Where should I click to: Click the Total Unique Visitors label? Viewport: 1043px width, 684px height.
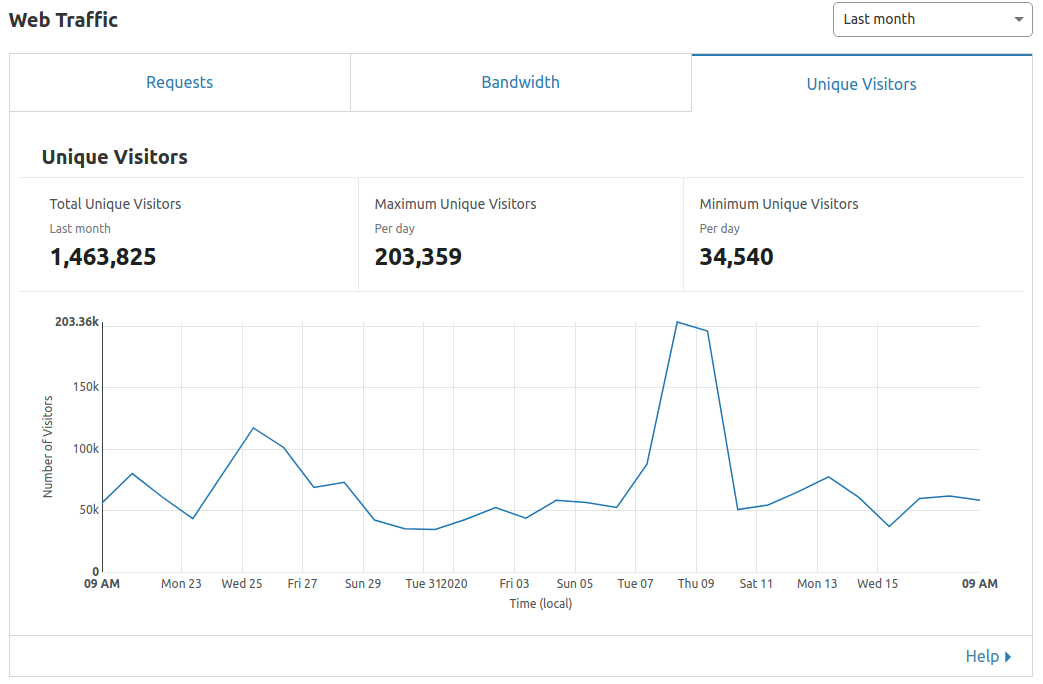pyautogui.click(x=115, y=204)
